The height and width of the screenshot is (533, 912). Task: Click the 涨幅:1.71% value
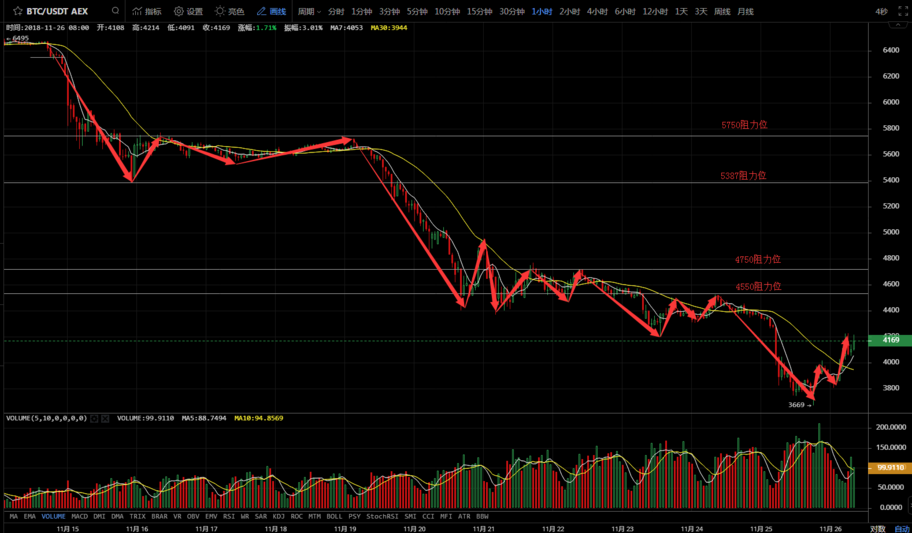[x=256, y=27]
